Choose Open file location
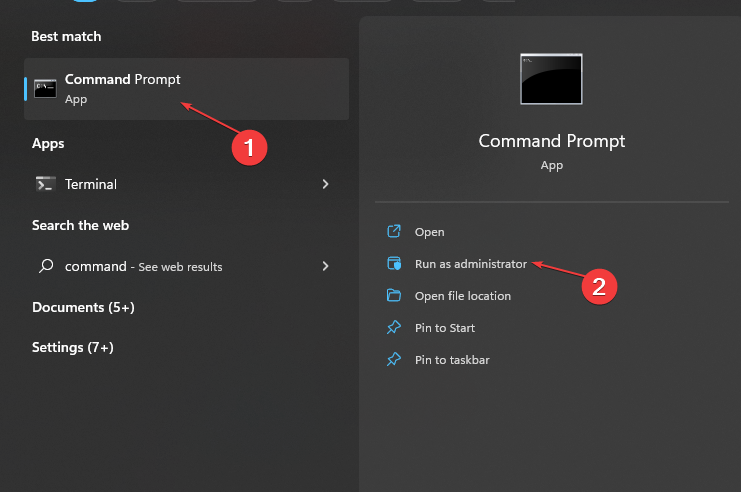 click(x=462, y=296)
